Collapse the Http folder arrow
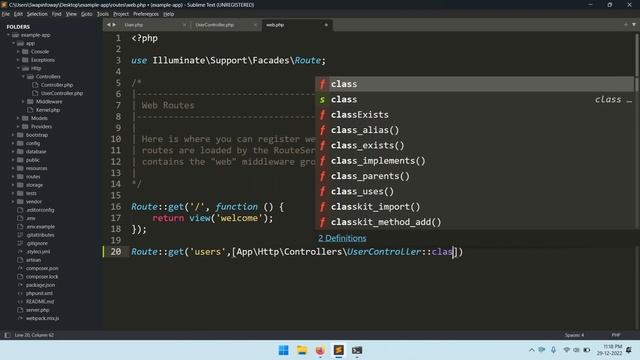Image resolution: width=640 pixels, height=360 pixels. (18, 68)
